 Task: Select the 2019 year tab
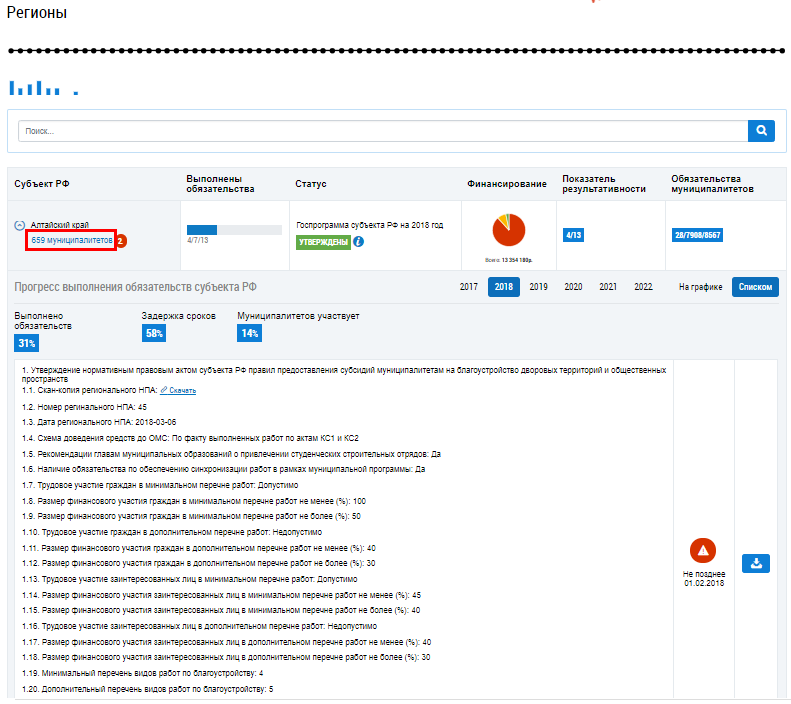click(538, 287)
